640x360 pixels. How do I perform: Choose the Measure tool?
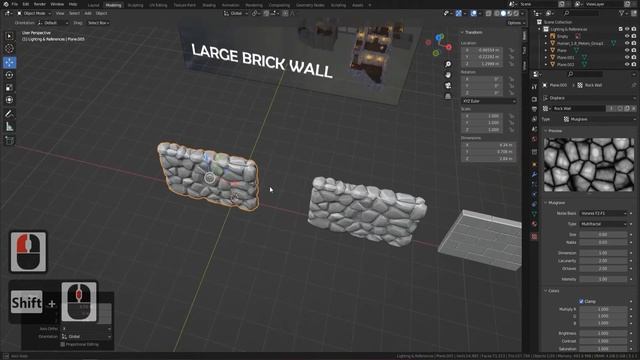tap(9, 127)
